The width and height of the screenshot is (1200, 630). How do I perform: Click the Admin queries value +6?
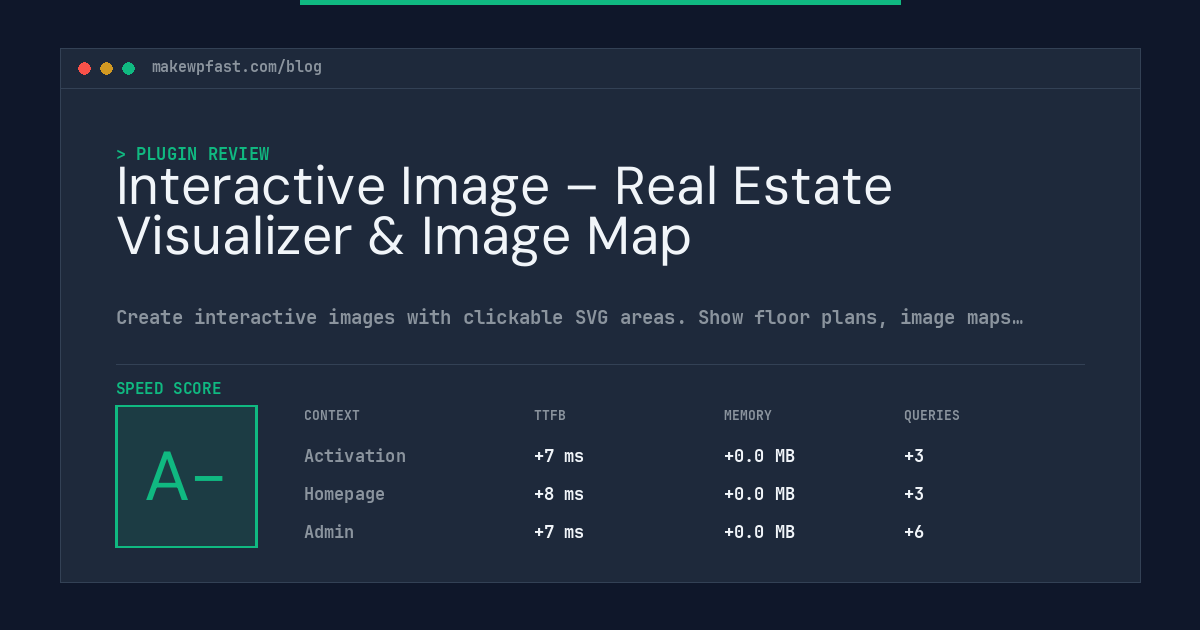[914, 532]
